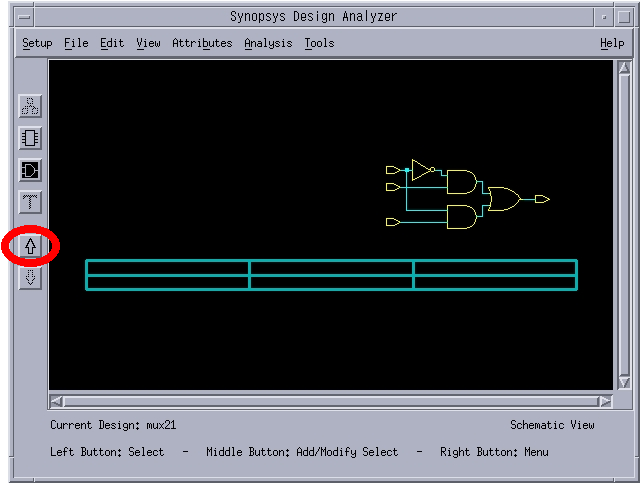Open the Analysis menu
The width and height of the screenshot is (642, 485).
268,43
